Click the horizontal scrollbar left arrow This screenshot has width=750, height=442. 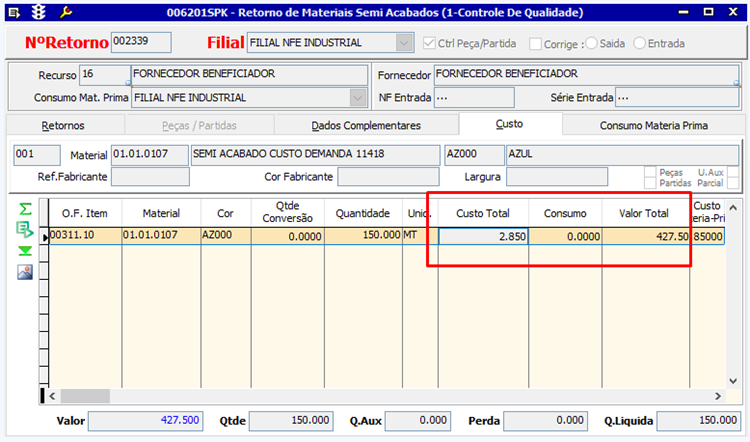coord(52,396)
